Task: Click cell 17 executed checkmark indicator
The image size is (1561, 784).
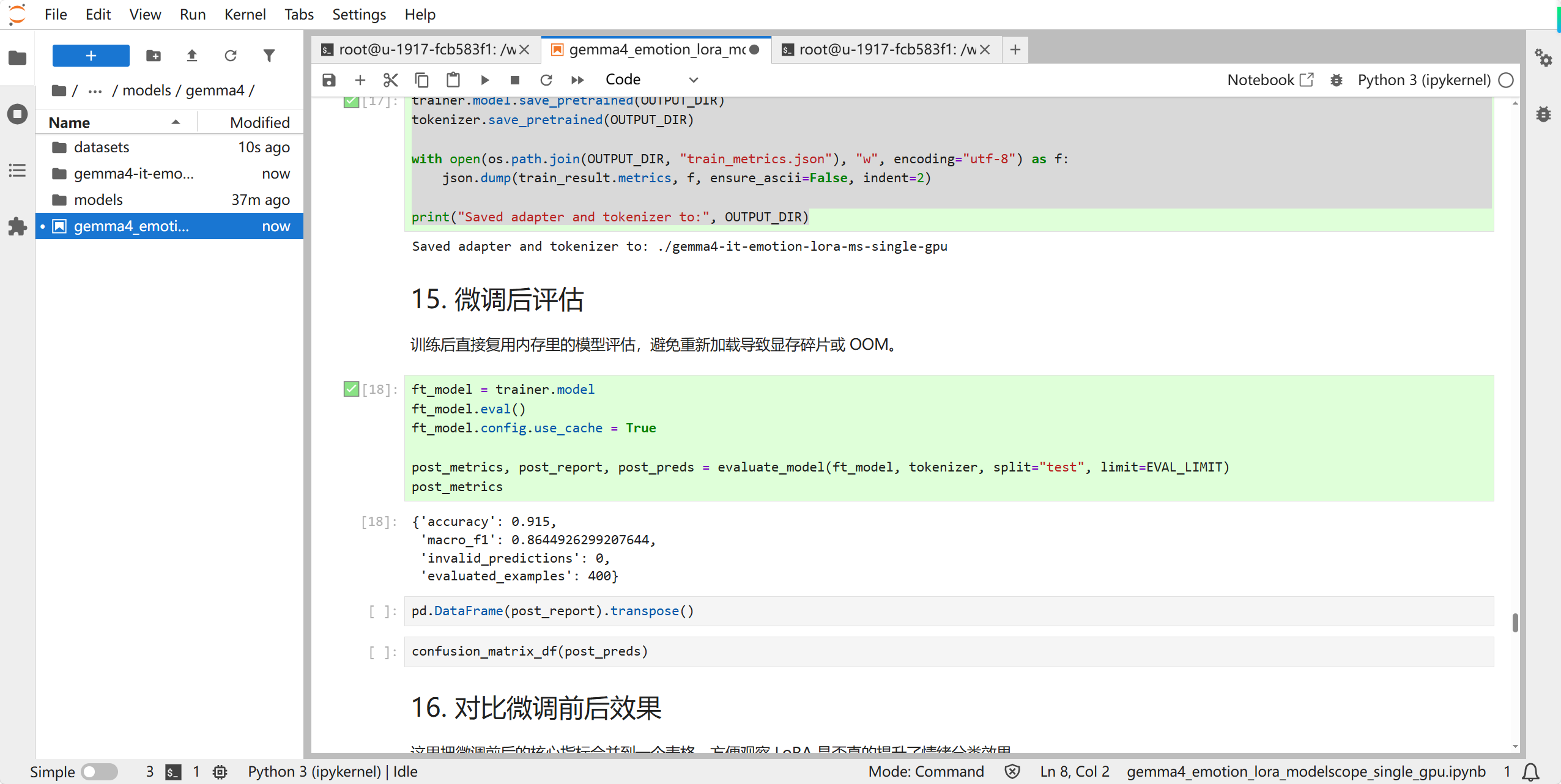Action: (351, 102)
